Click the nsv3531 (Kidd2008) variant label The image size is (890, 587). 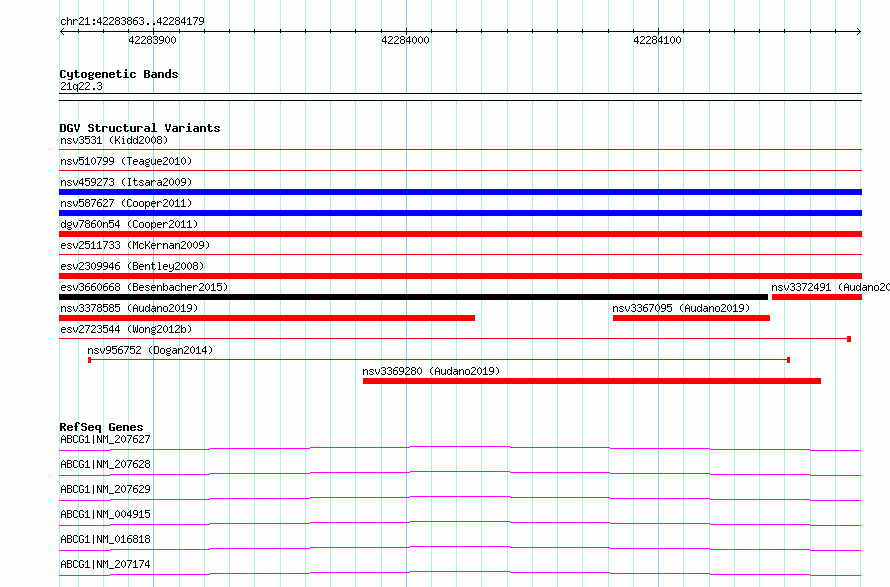pos(114,140)
